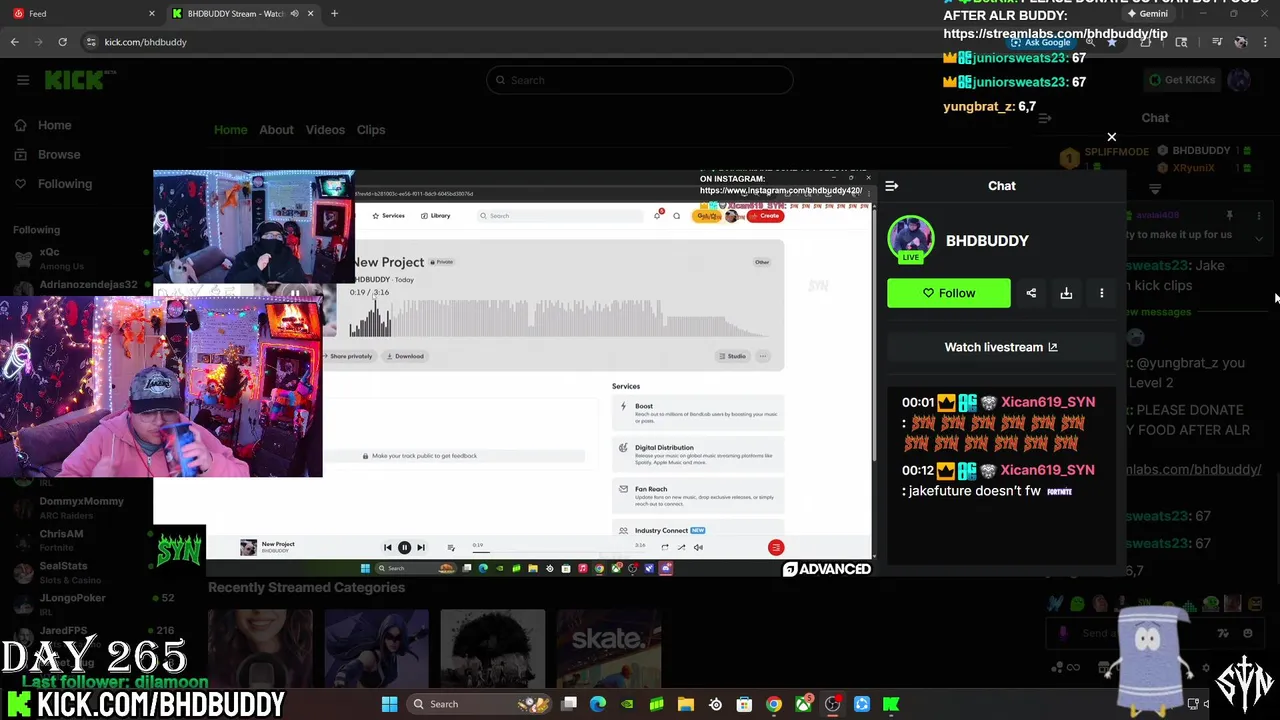Viewport: 1280px width, 720px height.
Task: Reload the page with the refresh icon
Action: point(62,42)
